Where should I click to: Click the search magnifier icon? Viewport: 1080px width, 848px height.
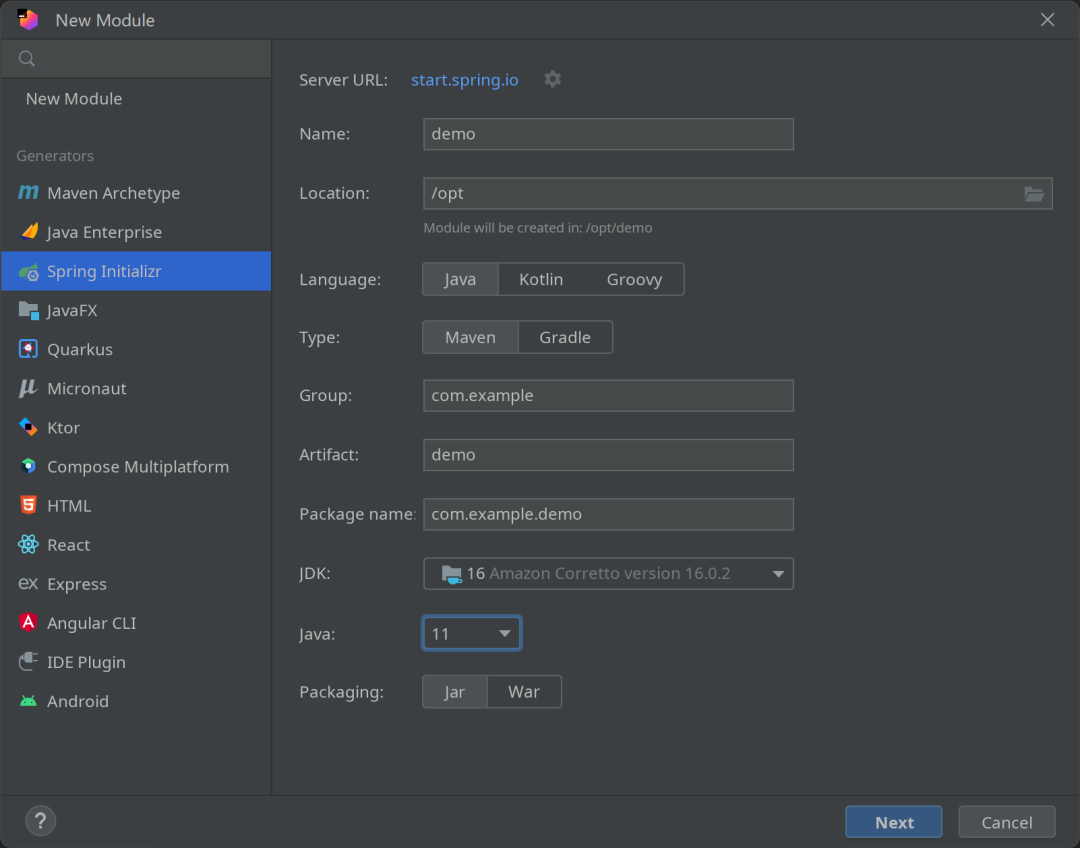click(x=27, y=59)
